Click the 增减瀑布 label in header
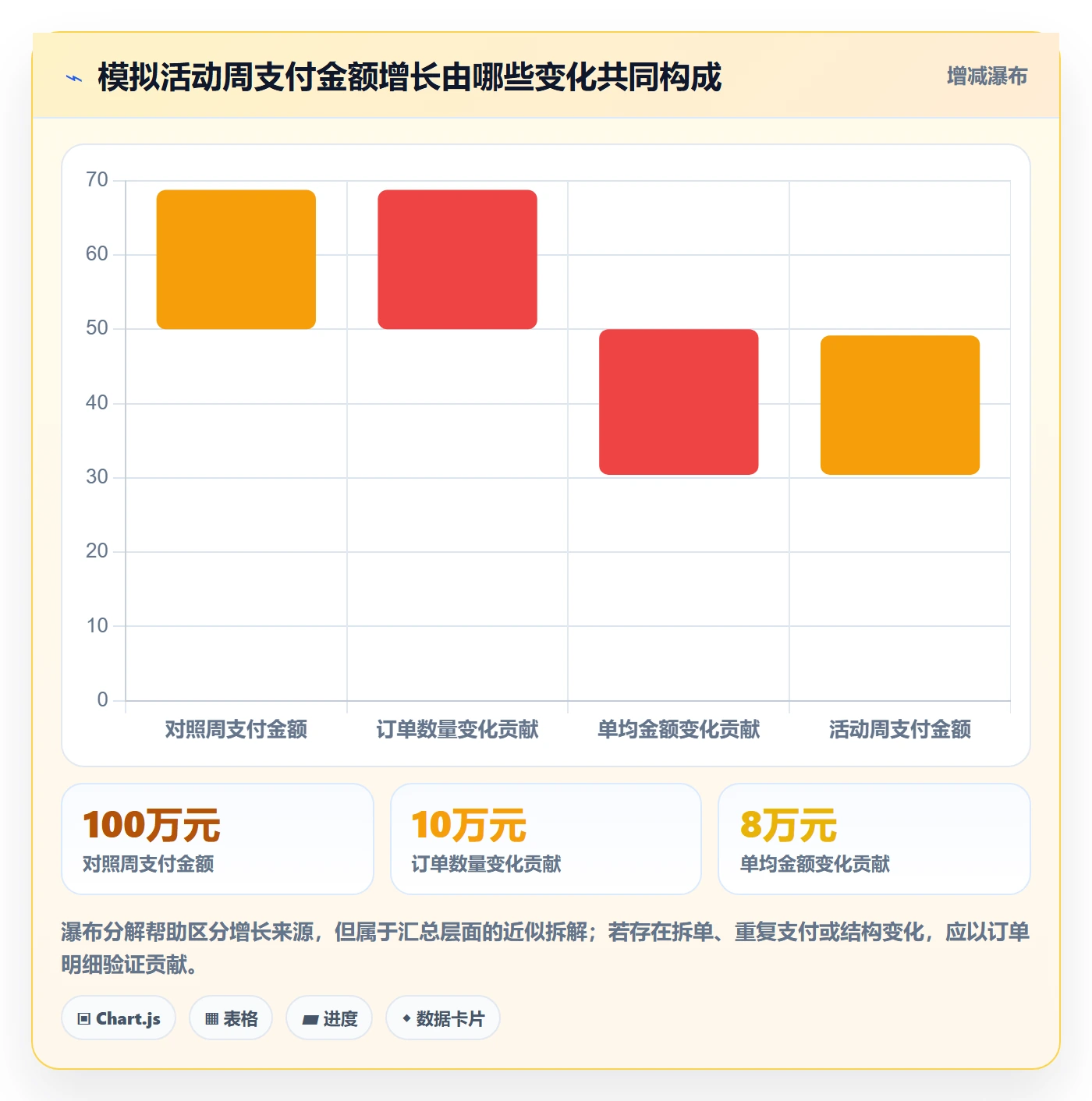This screenshot has width=1092, height=1101. [987, 76]
